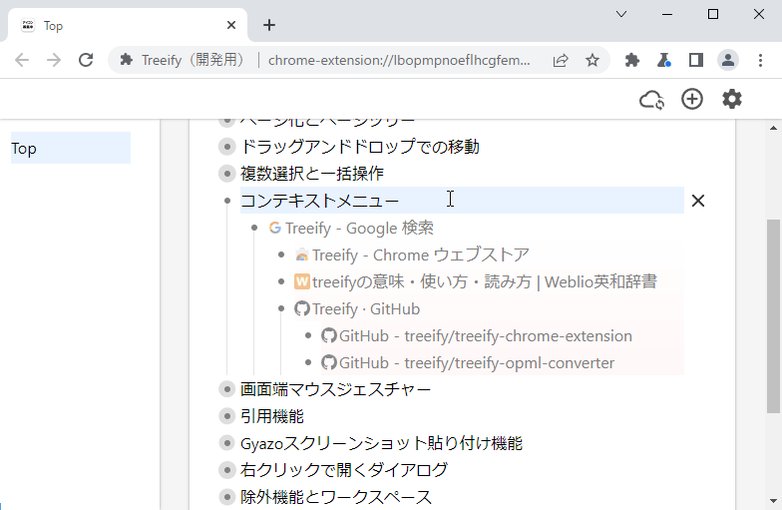Image resolution: width=782 pixels, height=510 pixels.
Task: Click Gyazoスクリーンショット貼り付け機能 text
Action: point(382,443)
